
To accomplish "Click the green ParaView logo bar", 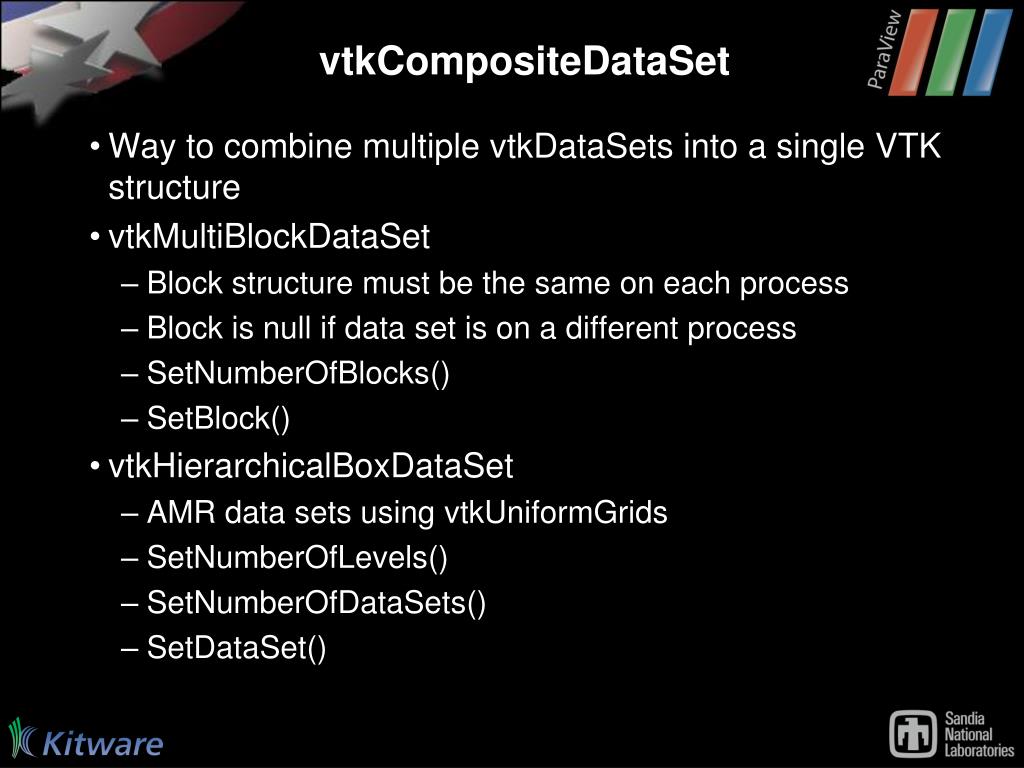I will (x=950, y=51).
